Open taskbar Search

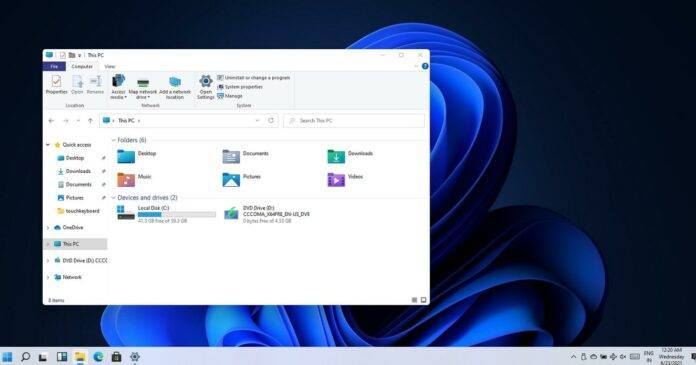(25, 357)
